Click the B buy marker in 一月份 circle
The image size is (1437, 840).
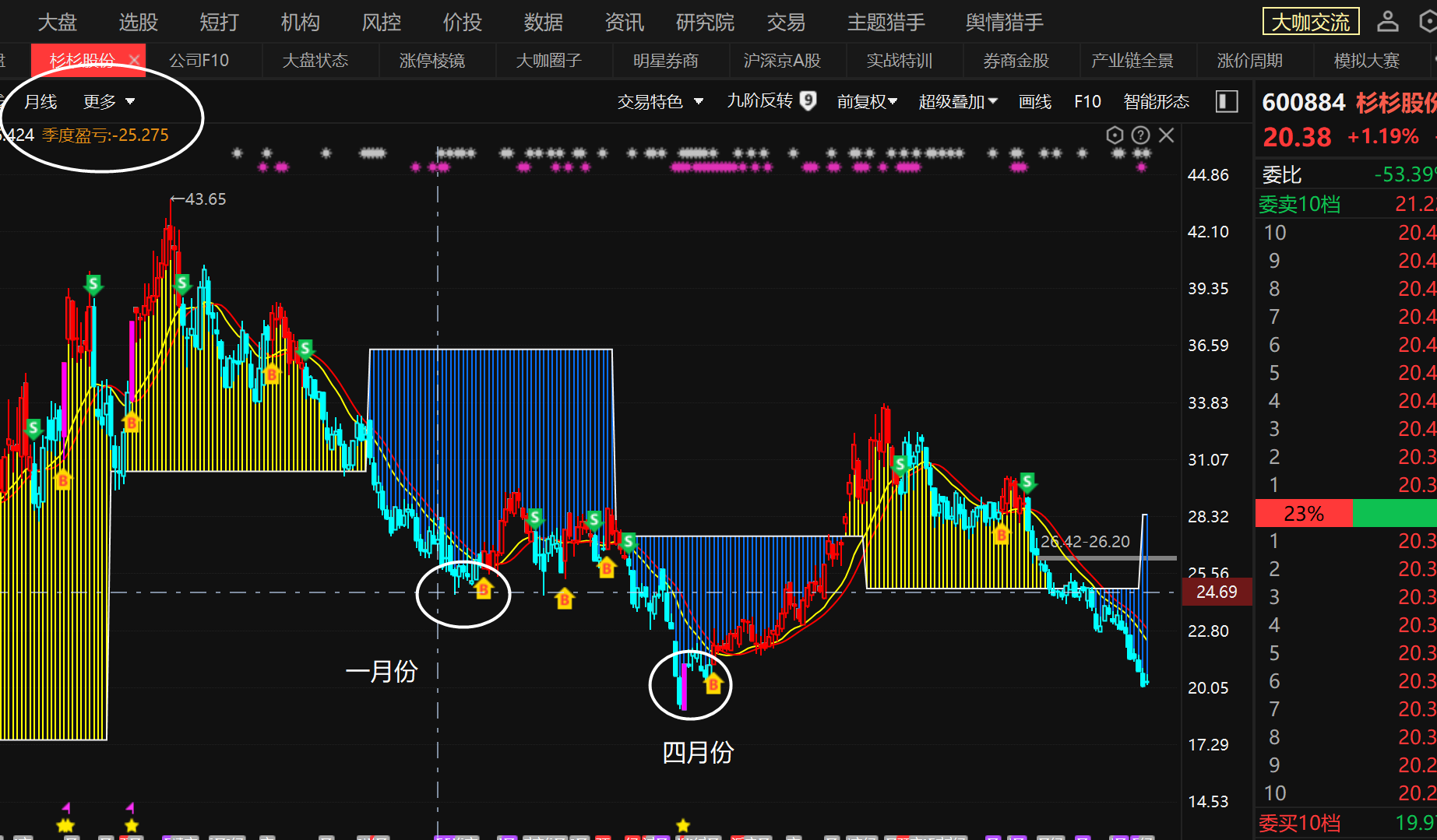(483, 589)
